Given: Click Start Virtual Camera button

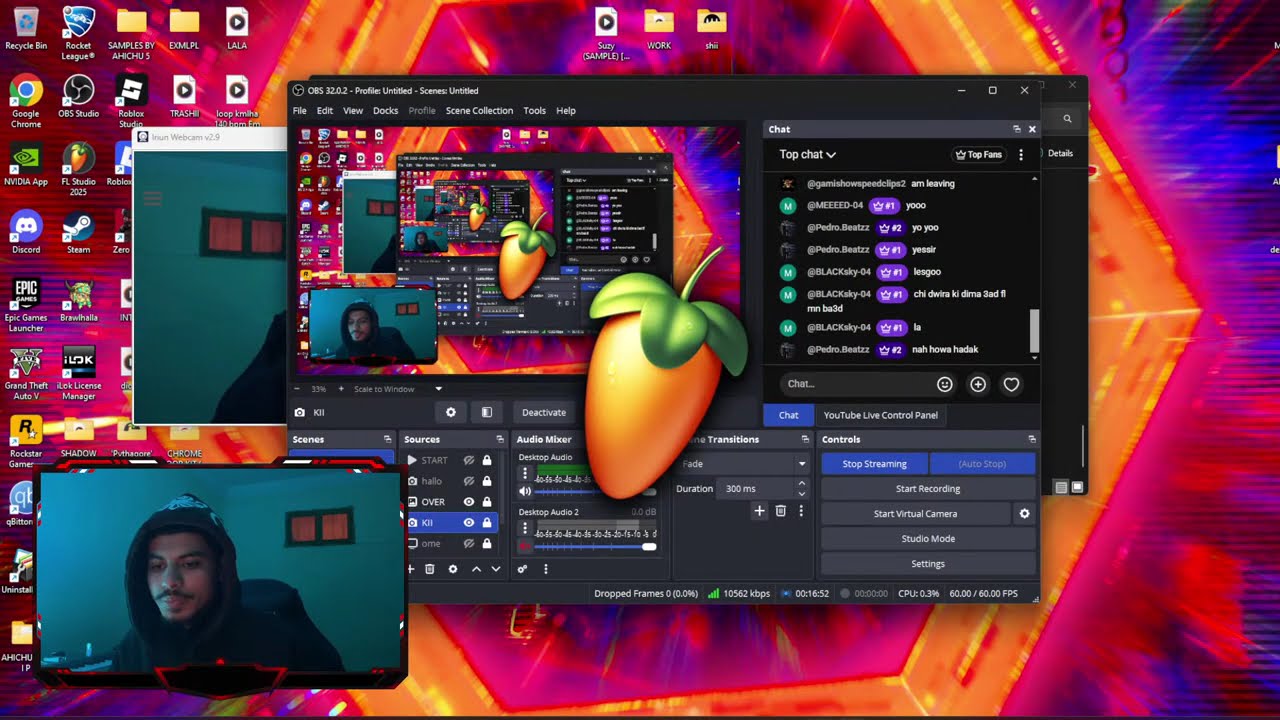Looking at the screenshot, I should point(916,514).
